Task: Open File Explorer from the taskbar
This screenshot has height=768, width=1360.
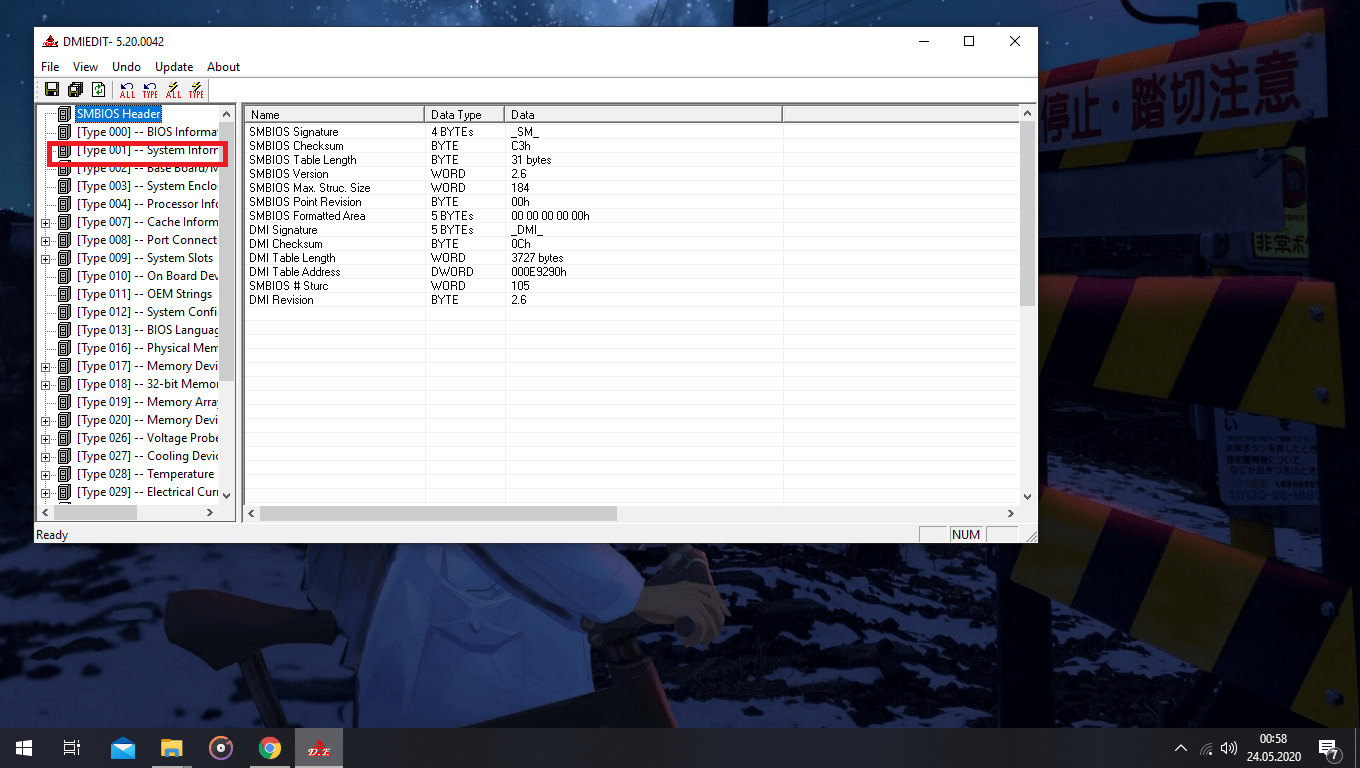Action: (x=172, y=748)
